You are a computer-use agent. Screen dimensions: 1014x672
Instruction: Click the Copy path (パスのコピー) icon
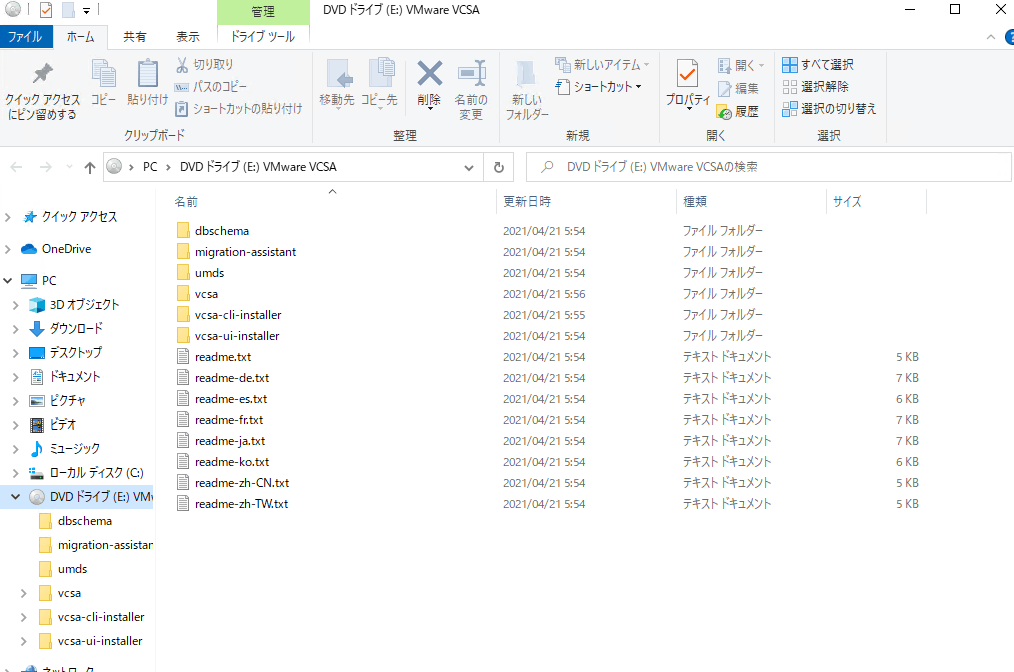click(182, 87)
